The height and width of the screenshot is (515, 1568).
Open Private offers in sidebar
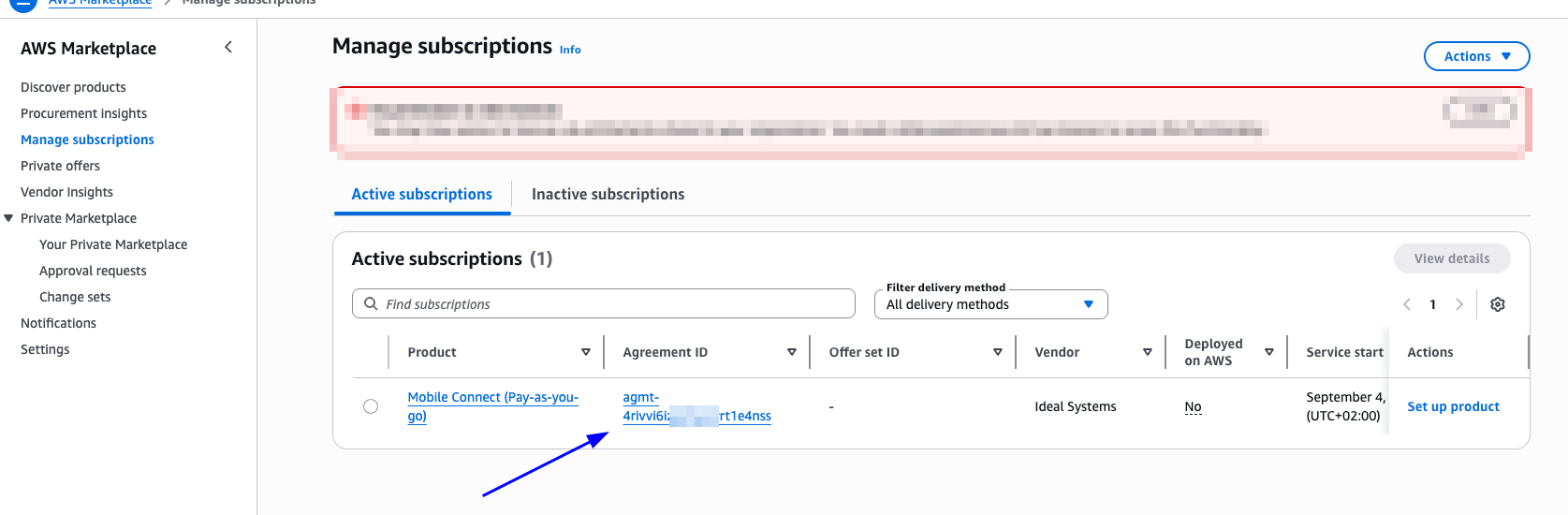(60, 166)
